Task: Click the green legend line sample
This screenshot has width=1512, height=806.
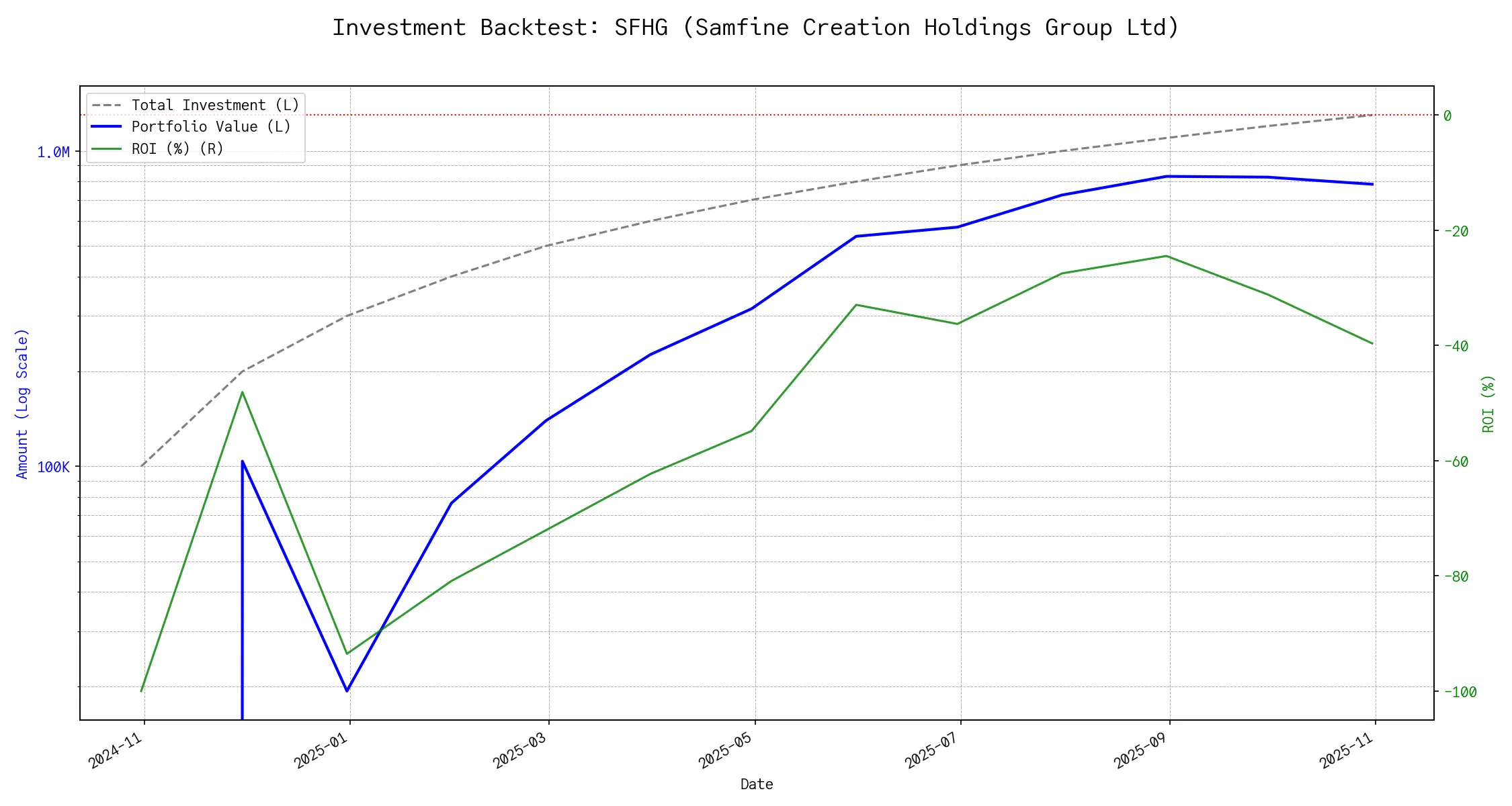Action: 107,148
